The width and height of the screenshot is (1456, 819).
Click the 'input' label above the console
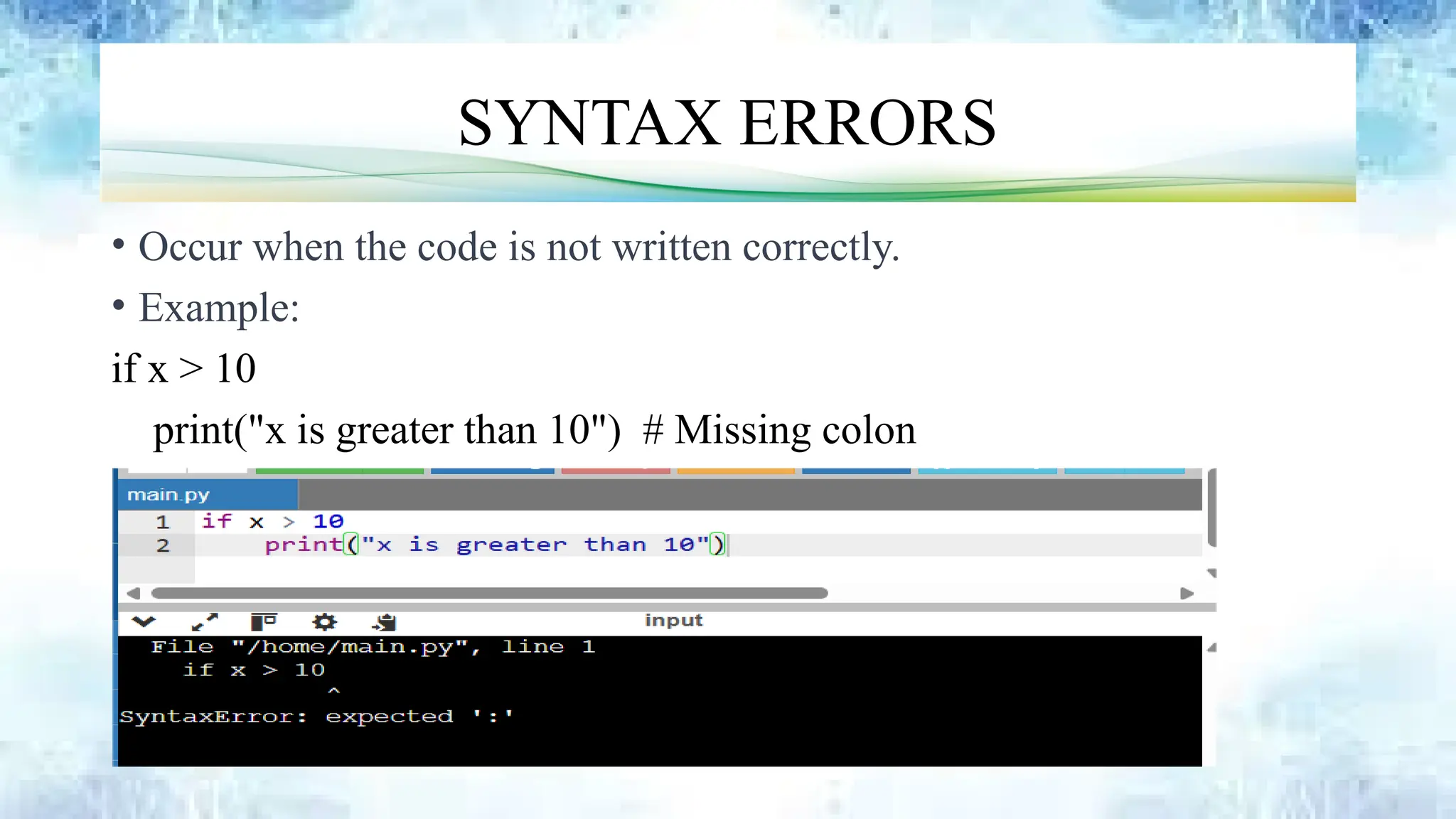tap(673, 621)
